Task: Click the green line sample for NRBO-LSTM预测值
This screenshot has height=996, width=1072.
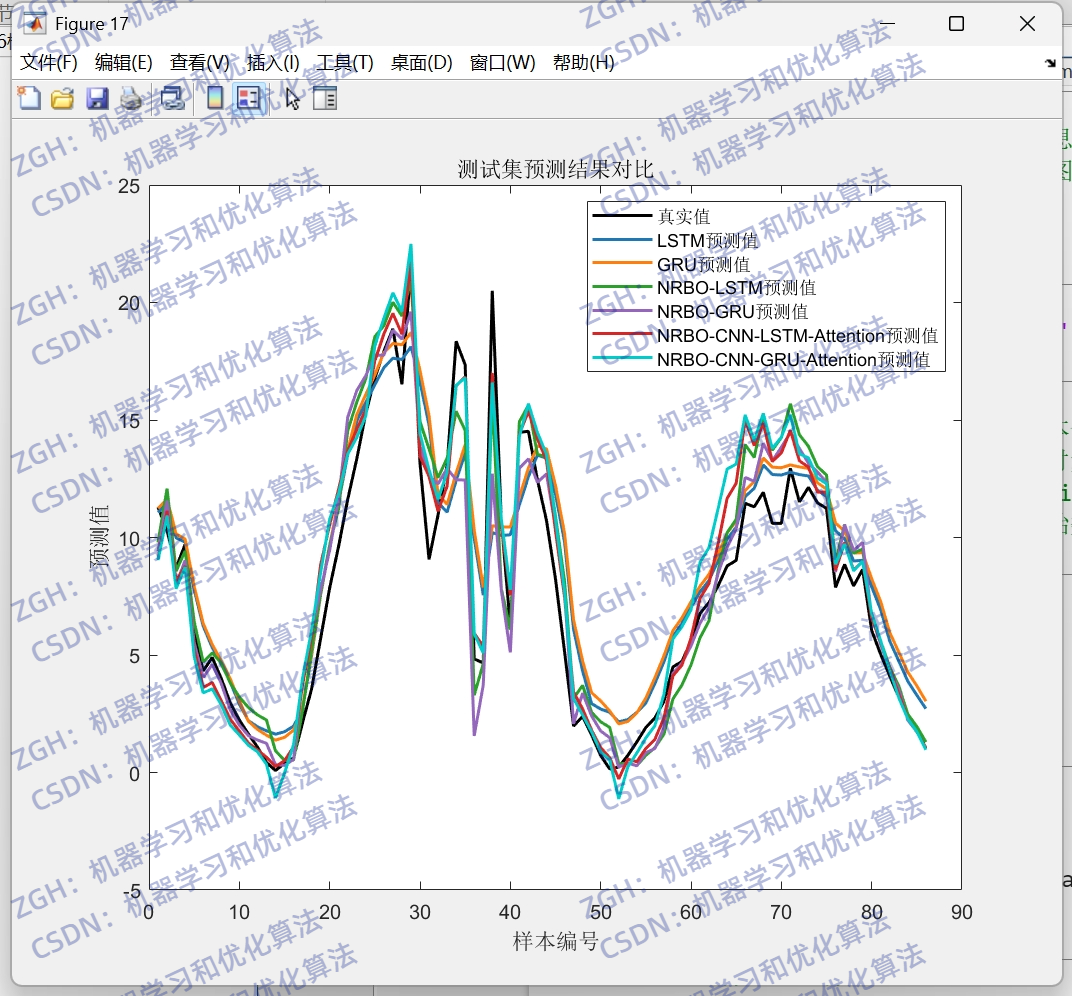Action: tap(621, 287)
